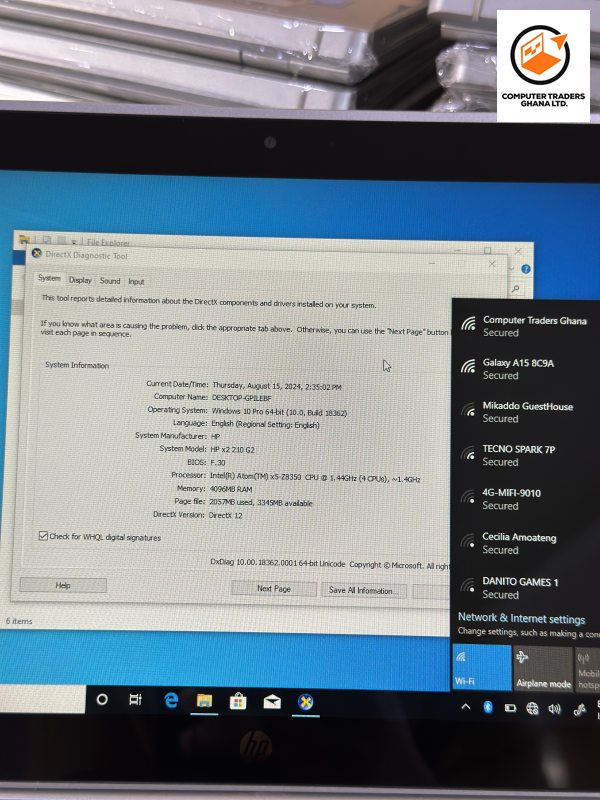The image size is (600, 800).
Task: Toggle the Mobile hotspot tile
Action: [588, 670]
